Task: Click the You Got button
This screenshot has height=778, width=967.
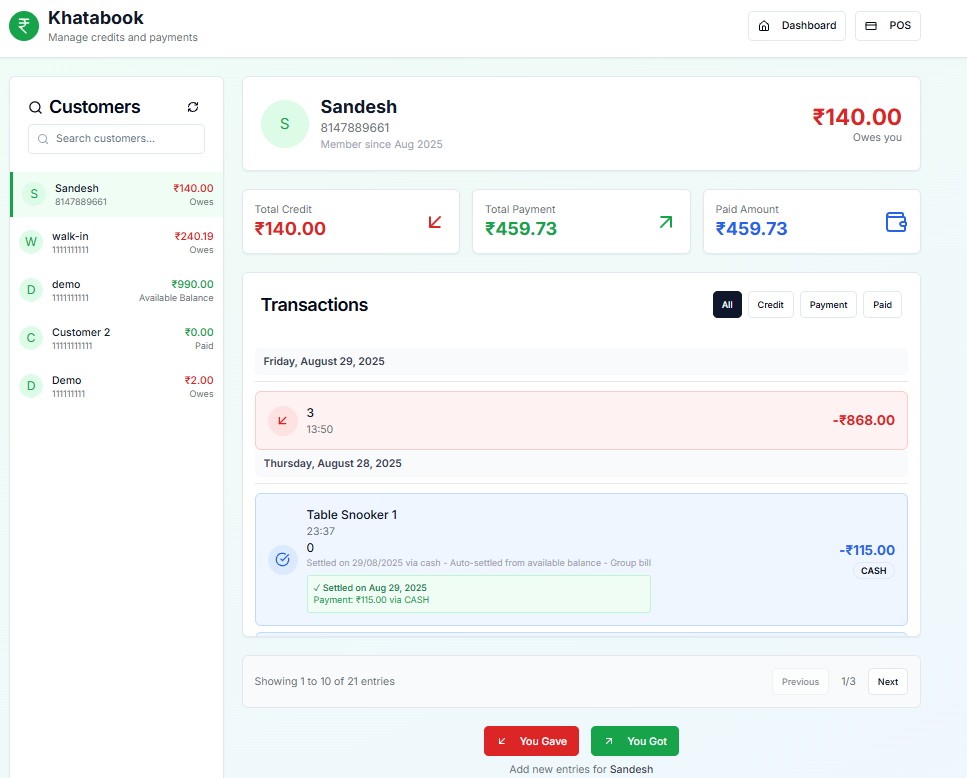Action: (x=634, y=741)
